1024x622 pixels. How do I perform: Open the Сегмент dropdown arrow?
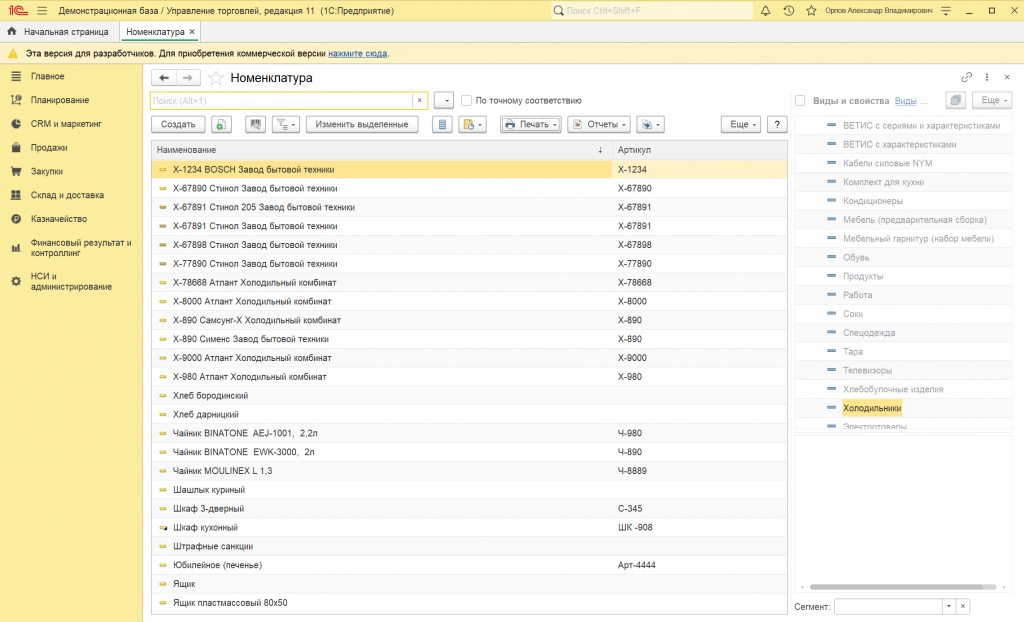(x=947, y=607)
